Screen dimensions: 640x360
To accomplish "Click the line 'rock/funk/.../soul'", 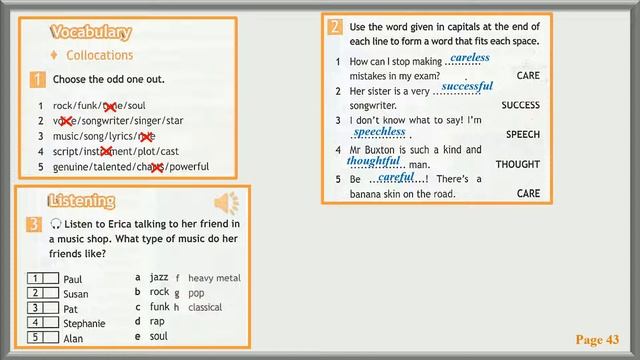I will (99, 106).
